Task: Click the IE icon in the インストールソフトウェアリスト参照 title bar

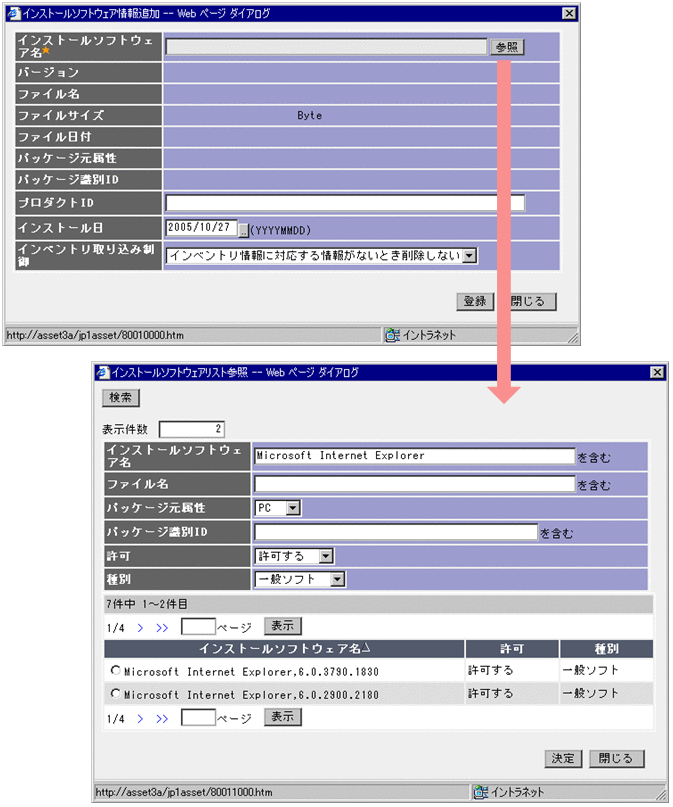Action: point(103,372)
